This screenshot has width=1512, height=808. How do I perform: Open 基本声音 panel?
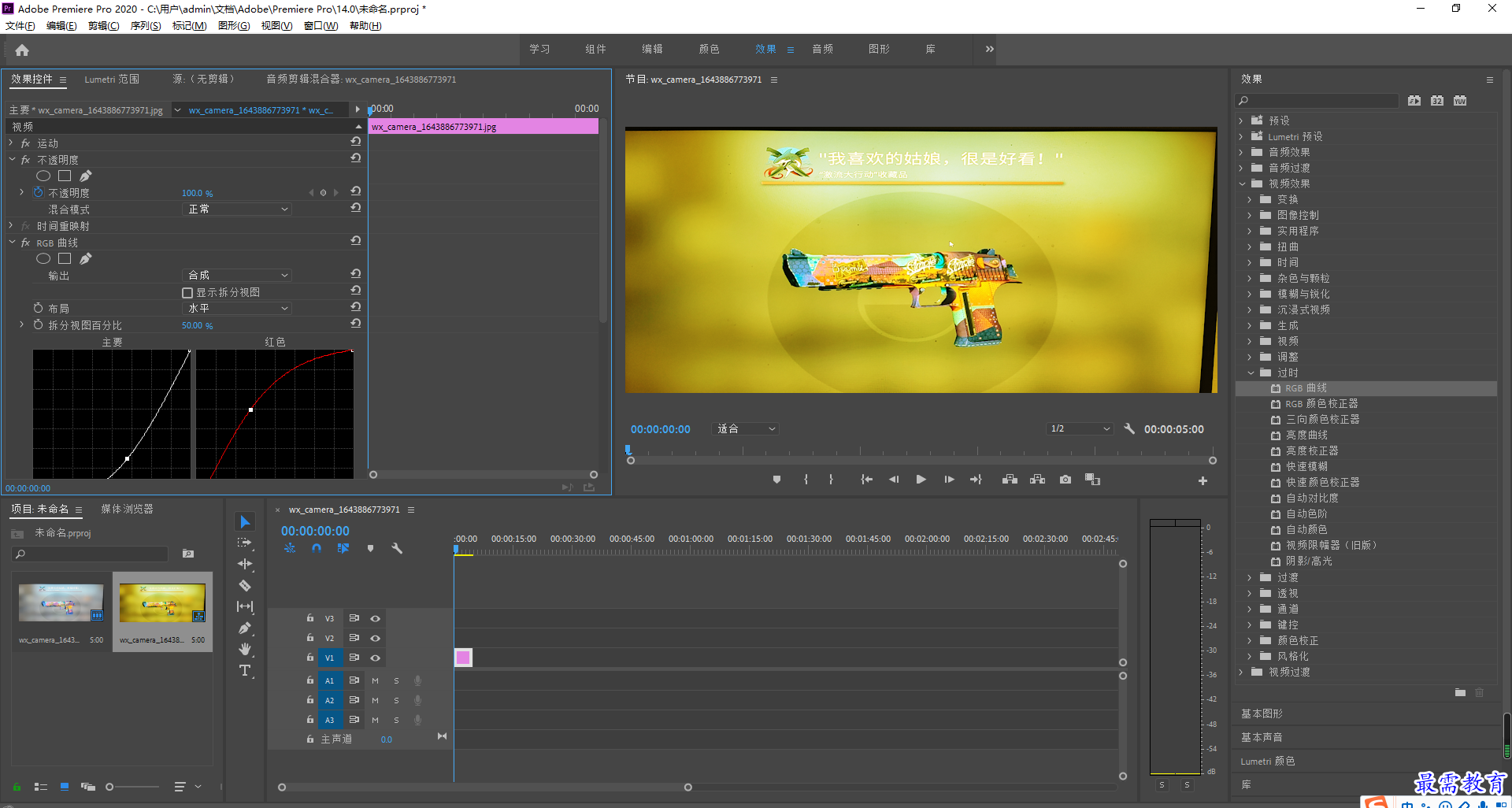[x=1262, y=737]
